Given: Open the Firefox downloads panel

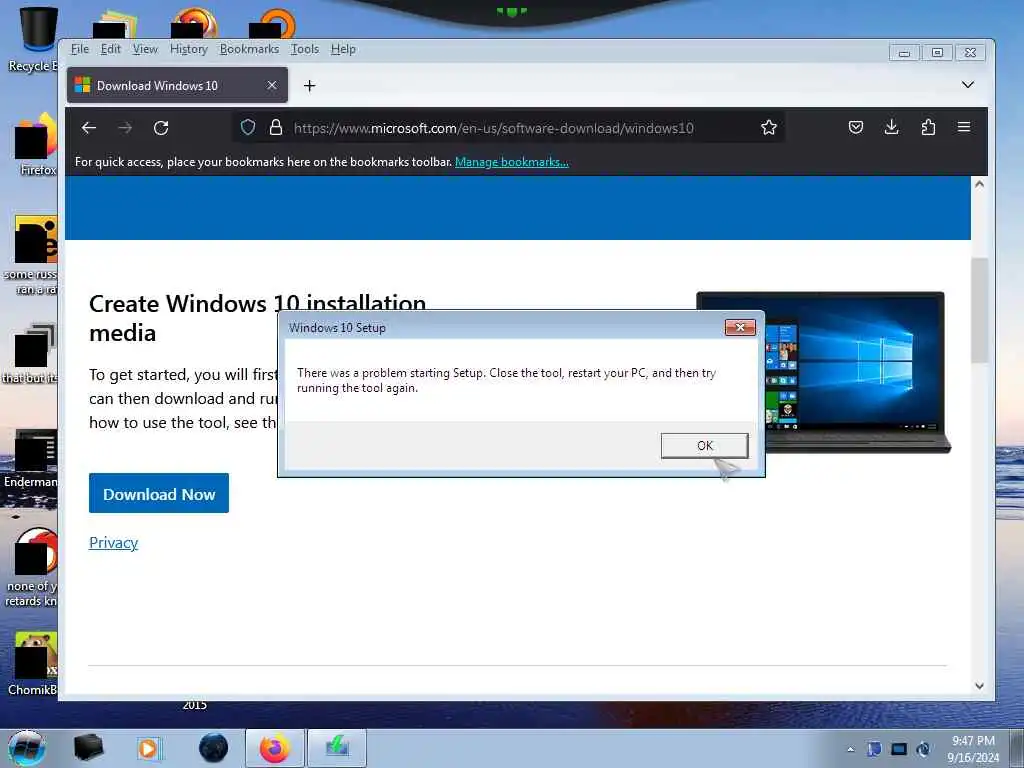Looking at the screenshot, I should (891, 127).
